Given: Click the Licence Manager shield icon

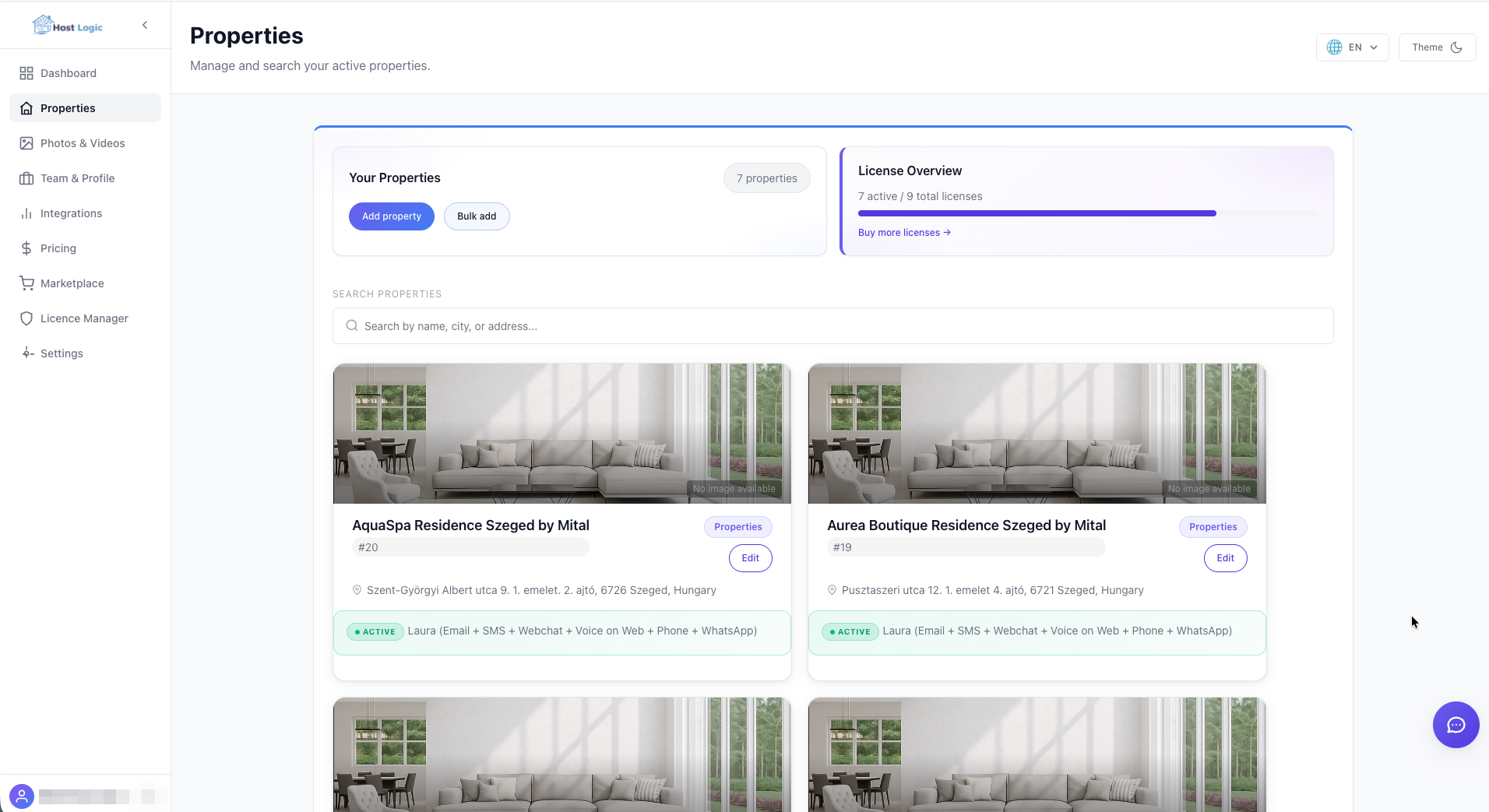Looking at the screenshot, I should click(26, 318).
